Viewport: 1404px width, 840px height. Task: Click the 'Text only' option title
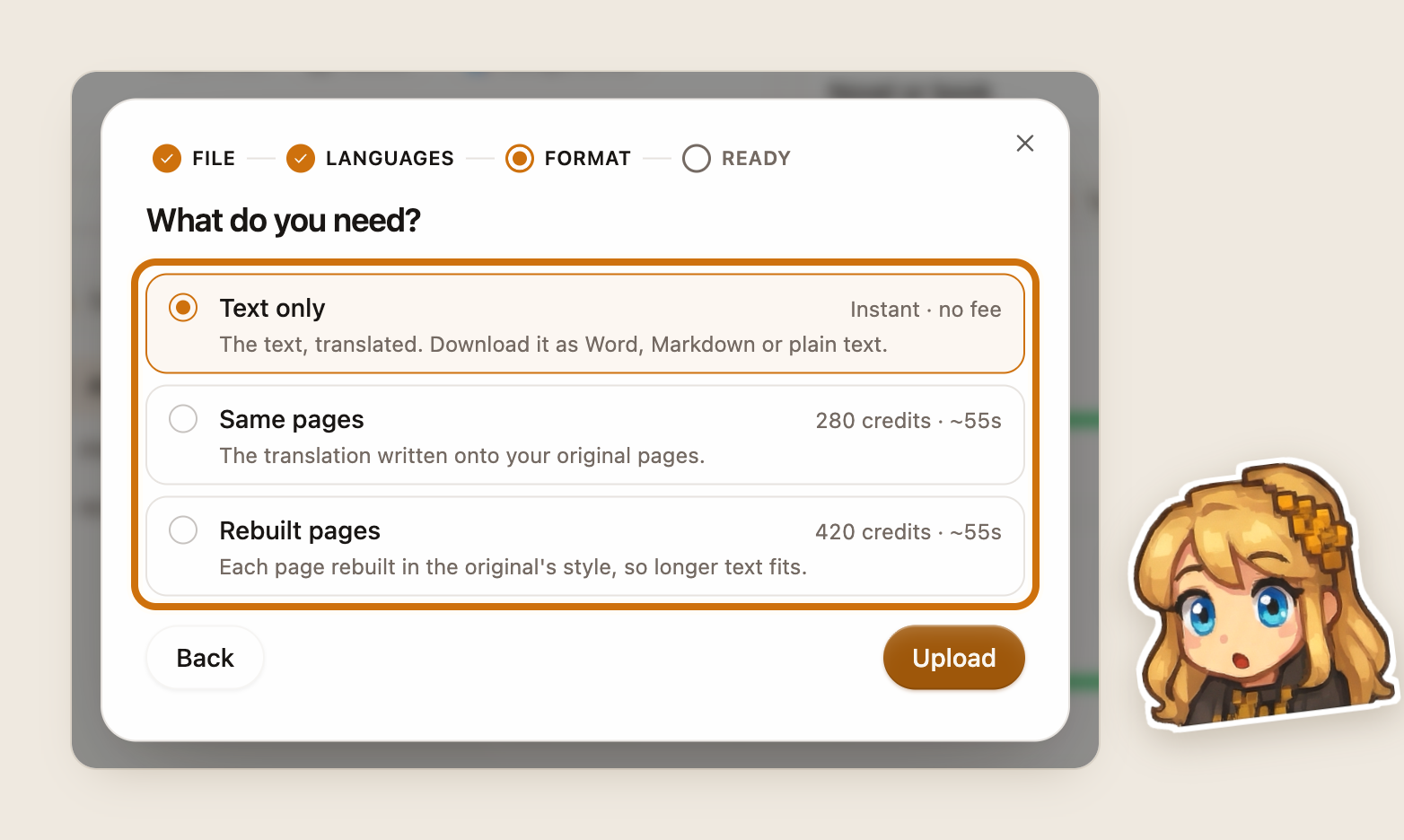272,309
